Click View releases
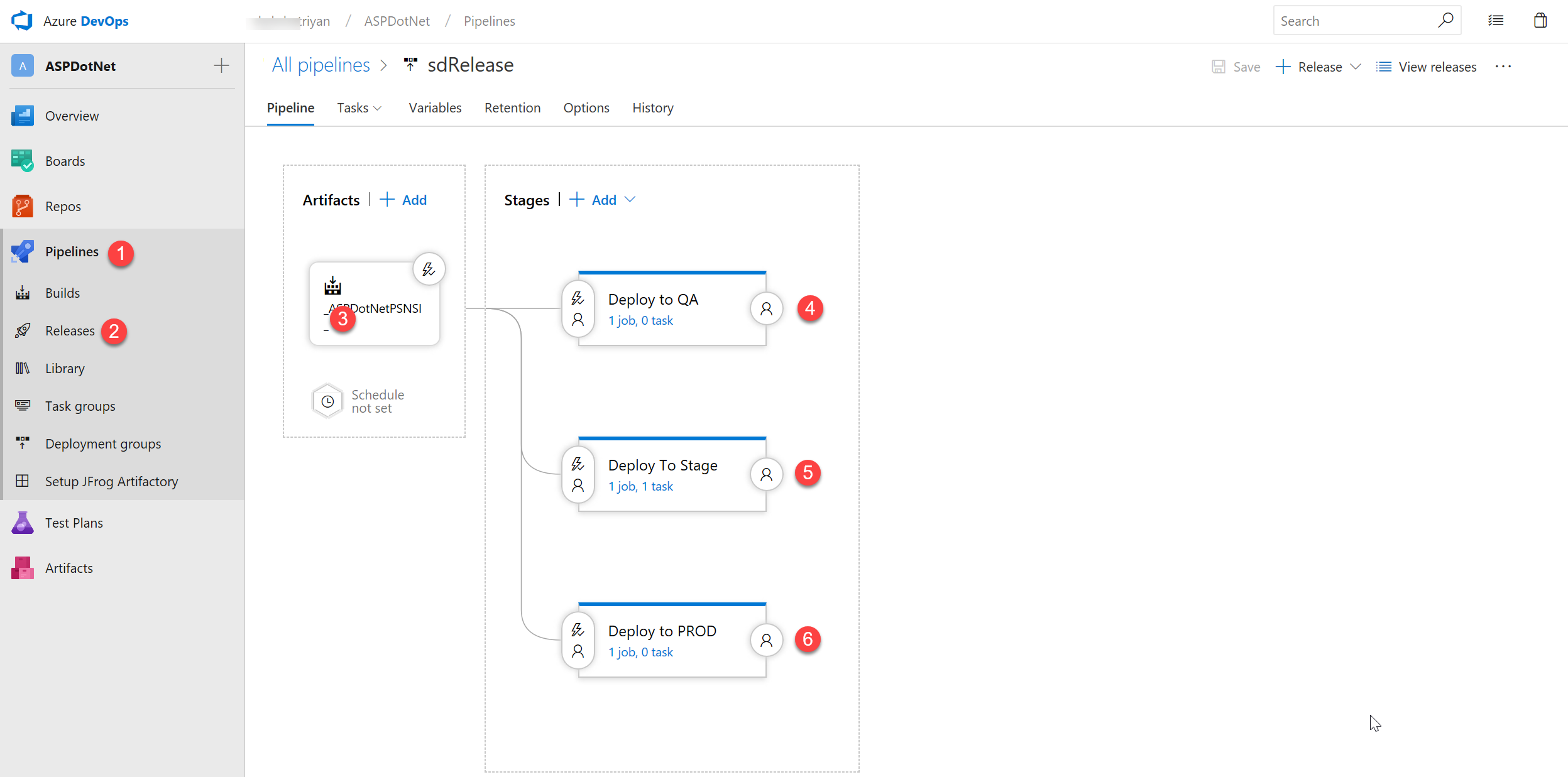 (x=1426, y=67)
